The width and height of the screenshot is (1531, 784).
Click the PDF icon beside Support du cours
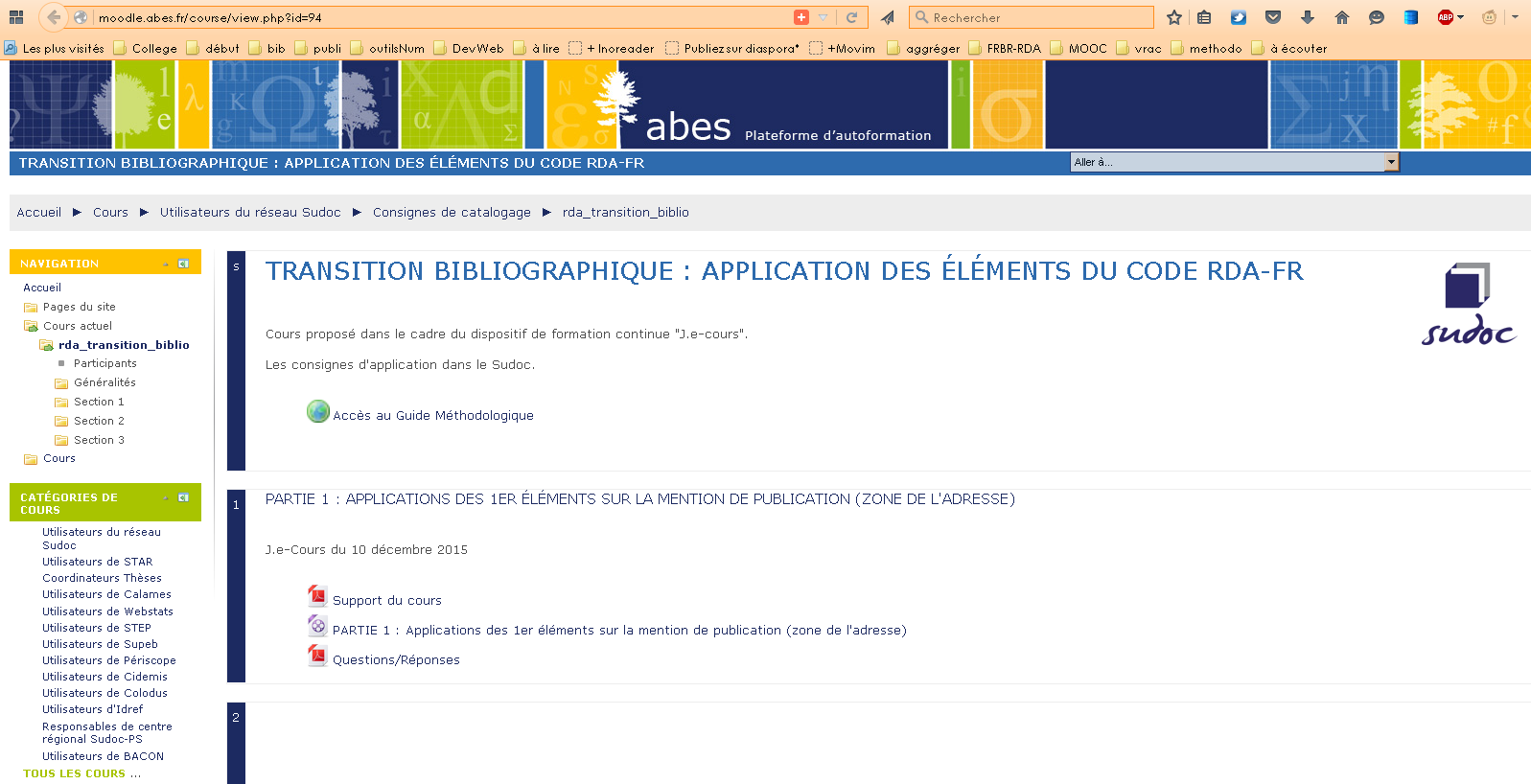coord(317,596)
